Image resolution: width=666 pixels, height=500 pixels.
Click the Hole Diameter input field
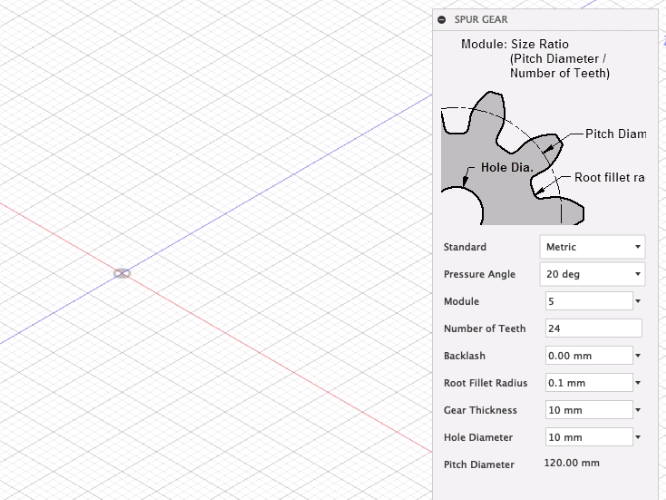click(589, 437)
